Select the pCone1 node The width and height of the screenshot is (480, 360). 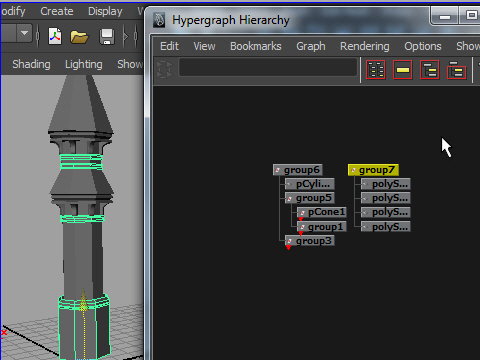(322, 212)
